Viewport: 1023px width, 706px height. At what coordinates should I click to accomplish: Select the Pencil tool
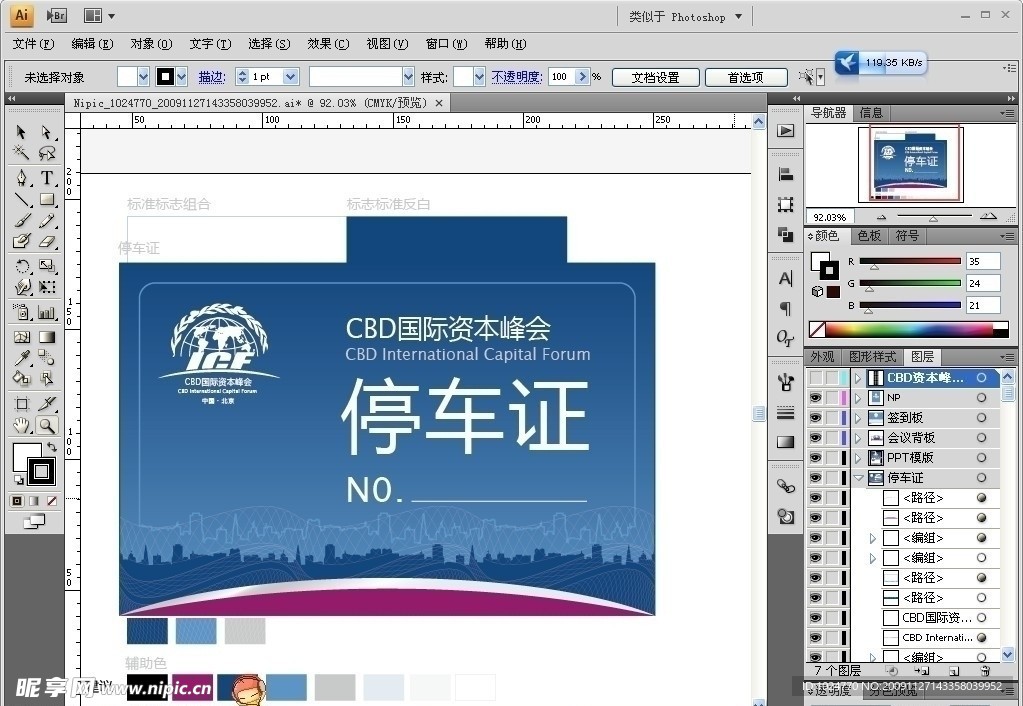tap(46, 221)
